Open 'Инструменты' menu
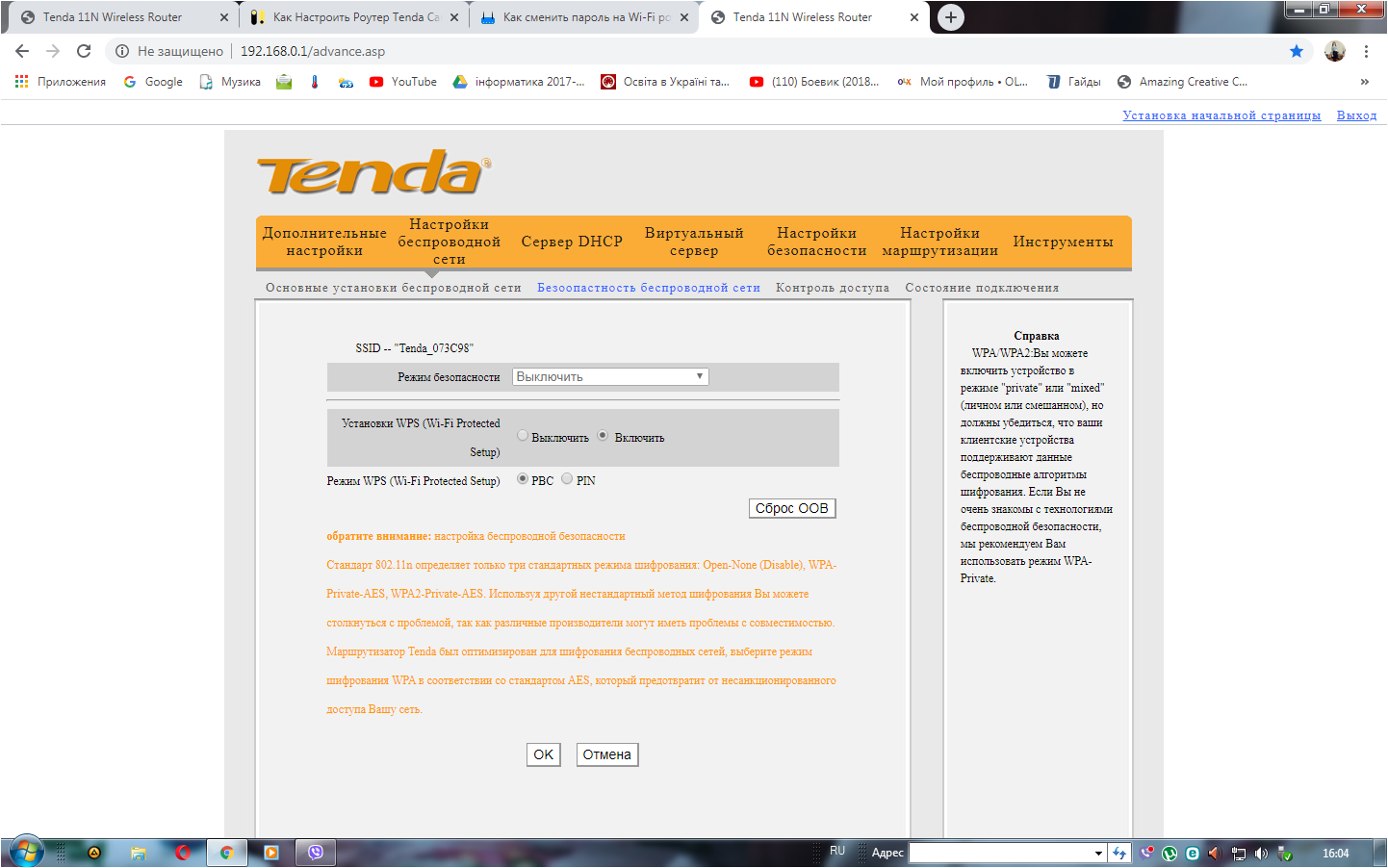The image size is (1388, 868). pos(1063,242)
